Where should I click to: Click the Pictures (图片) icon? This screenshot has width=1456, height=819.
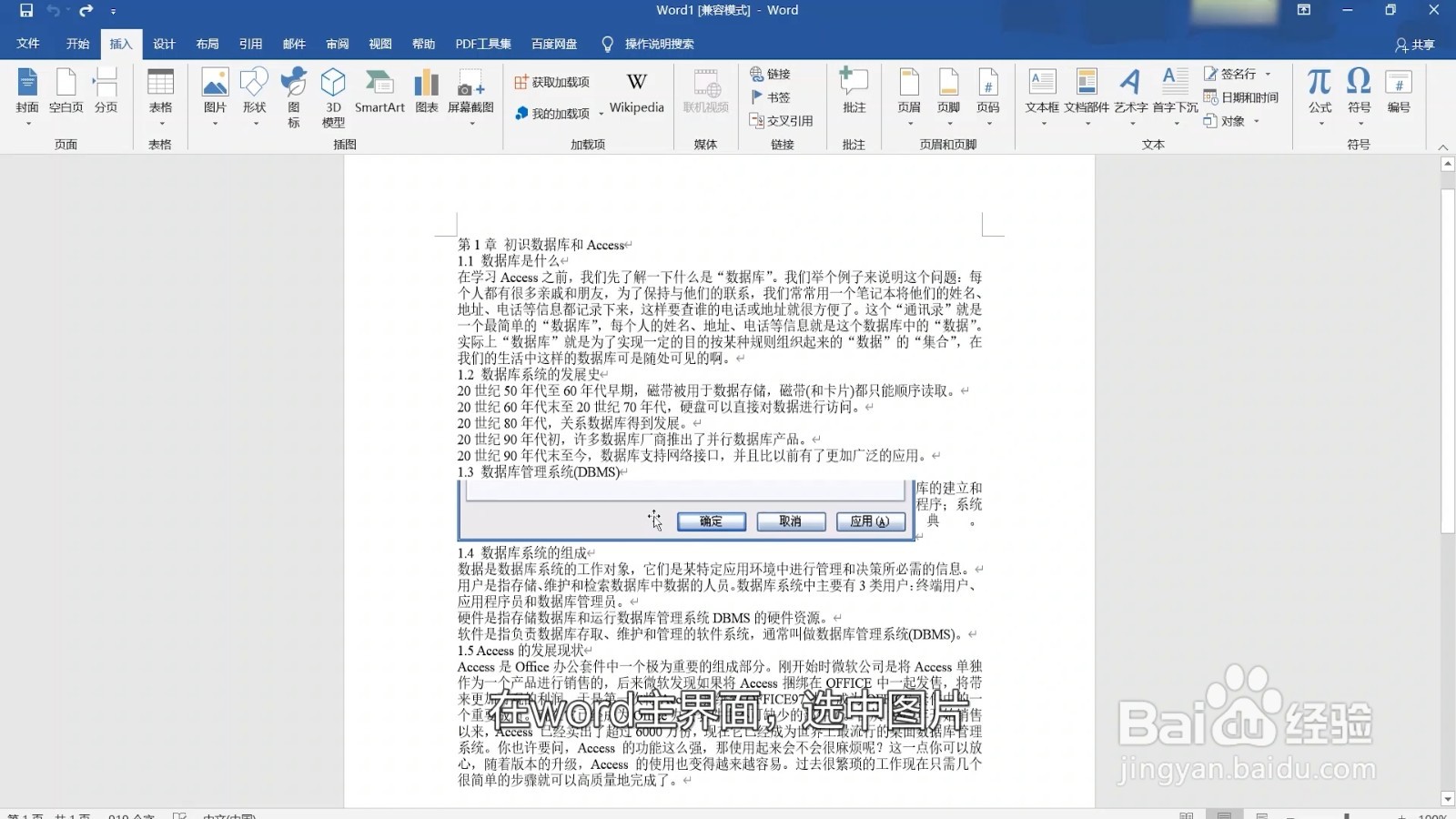215,96
